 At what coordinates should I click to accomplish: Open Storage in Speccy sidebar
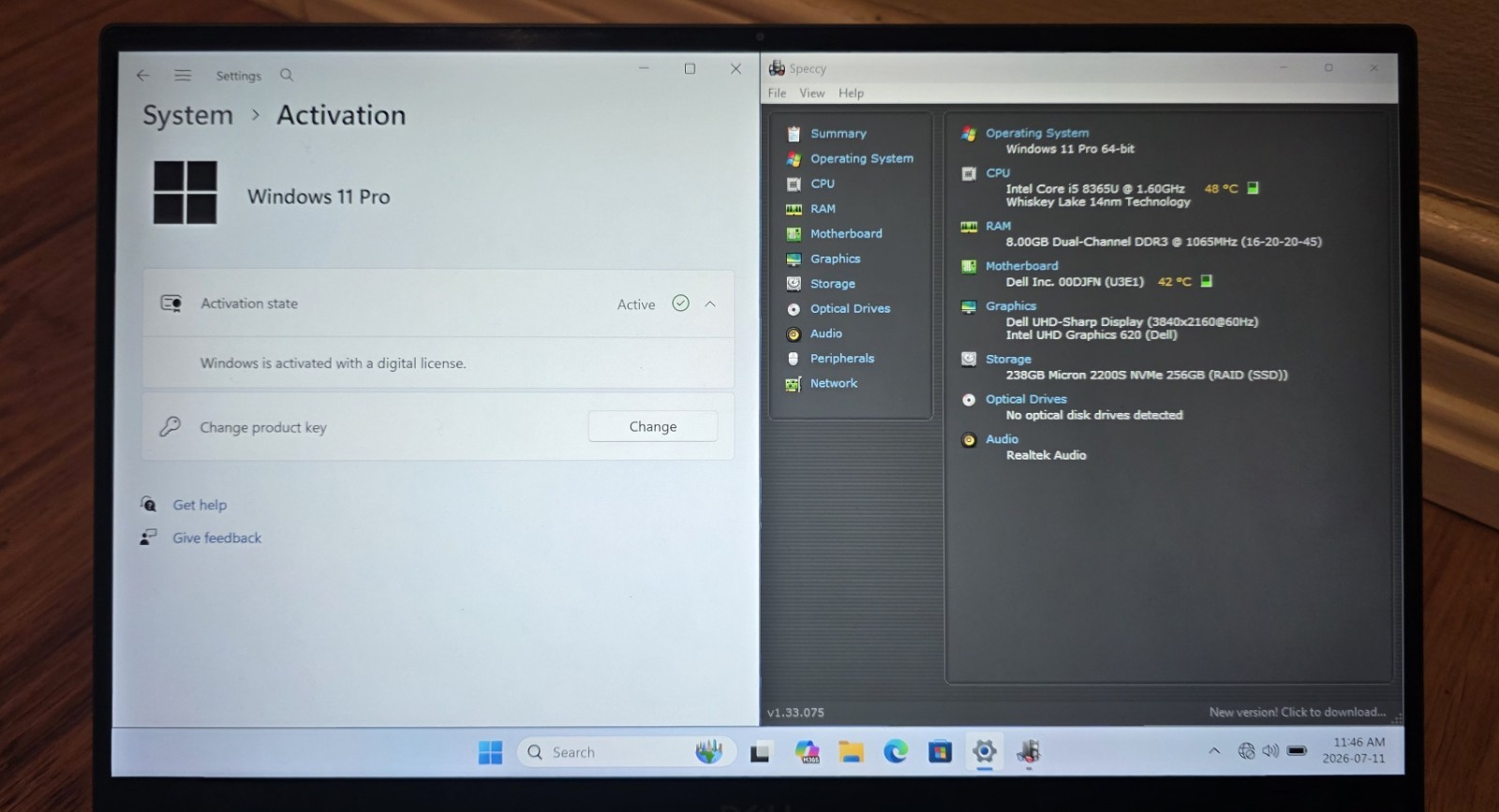(x=832, y=284)
